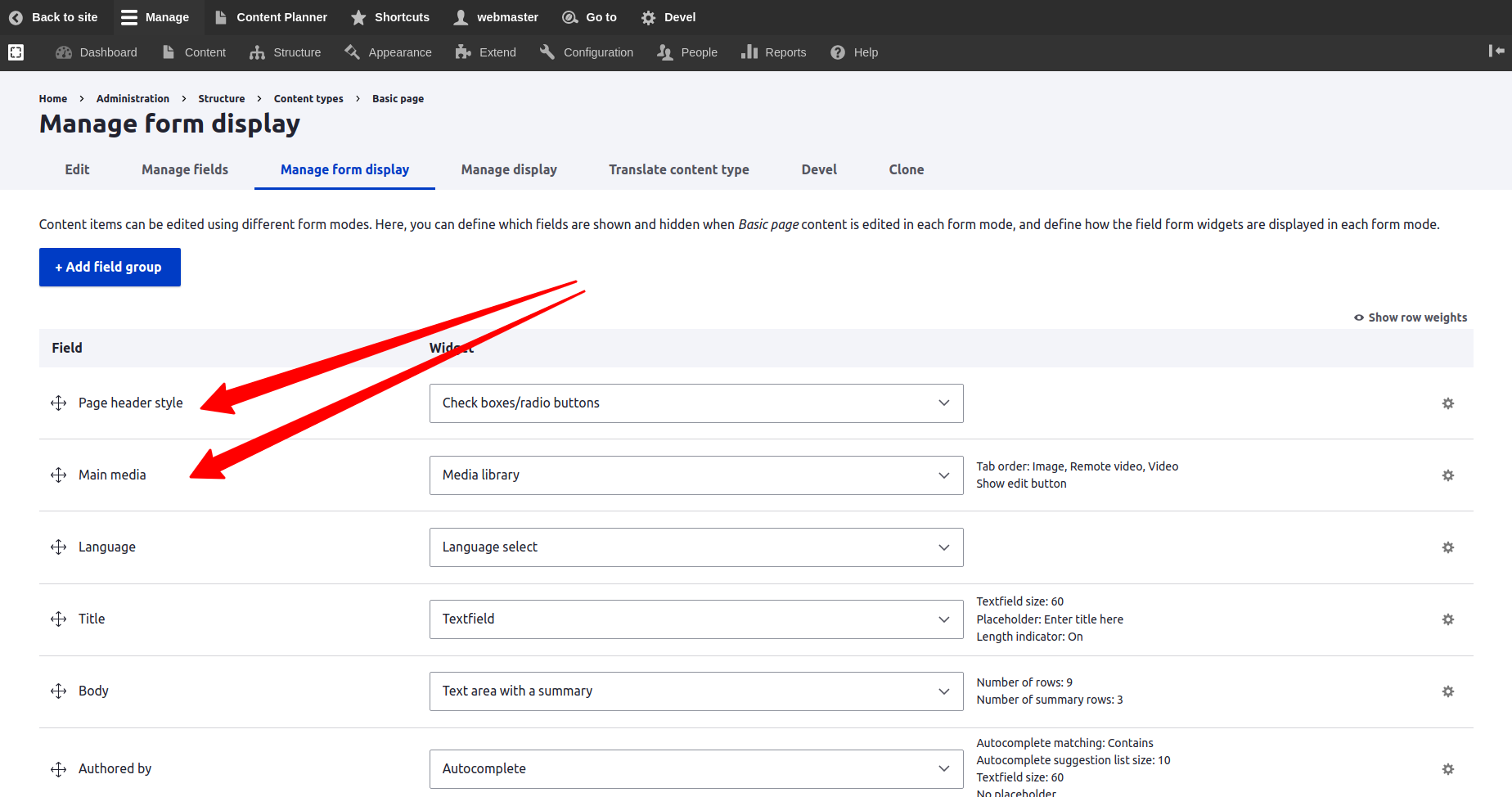Select the Language select widget box
The image size is (1512, 797).
695,547
